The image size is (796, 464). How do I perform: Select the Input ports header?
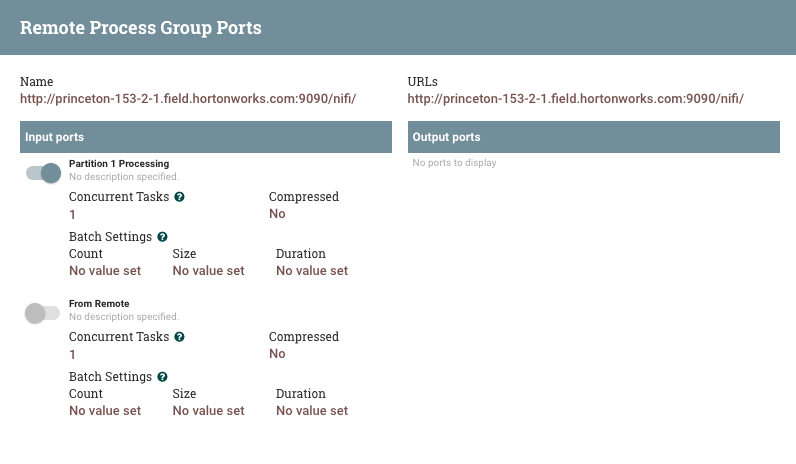click(x=206, y=137)
